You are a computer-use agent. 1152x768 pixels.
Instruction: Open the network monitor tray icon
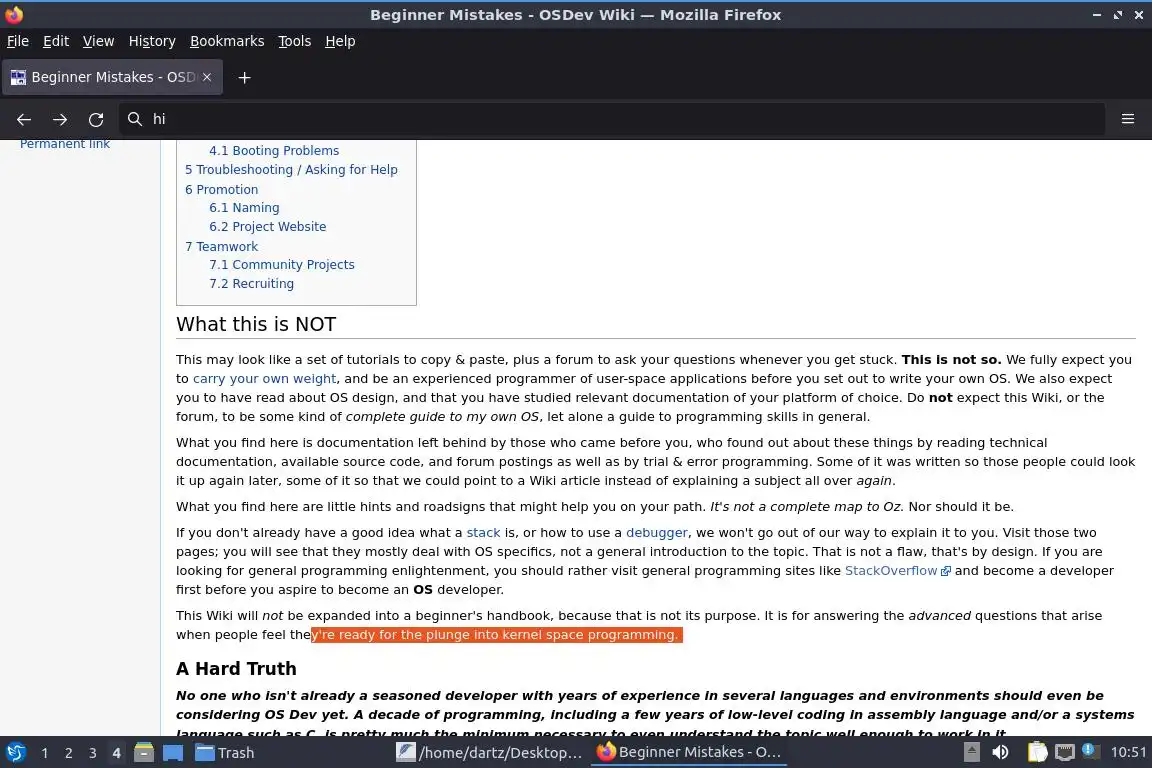(1065, 753)
